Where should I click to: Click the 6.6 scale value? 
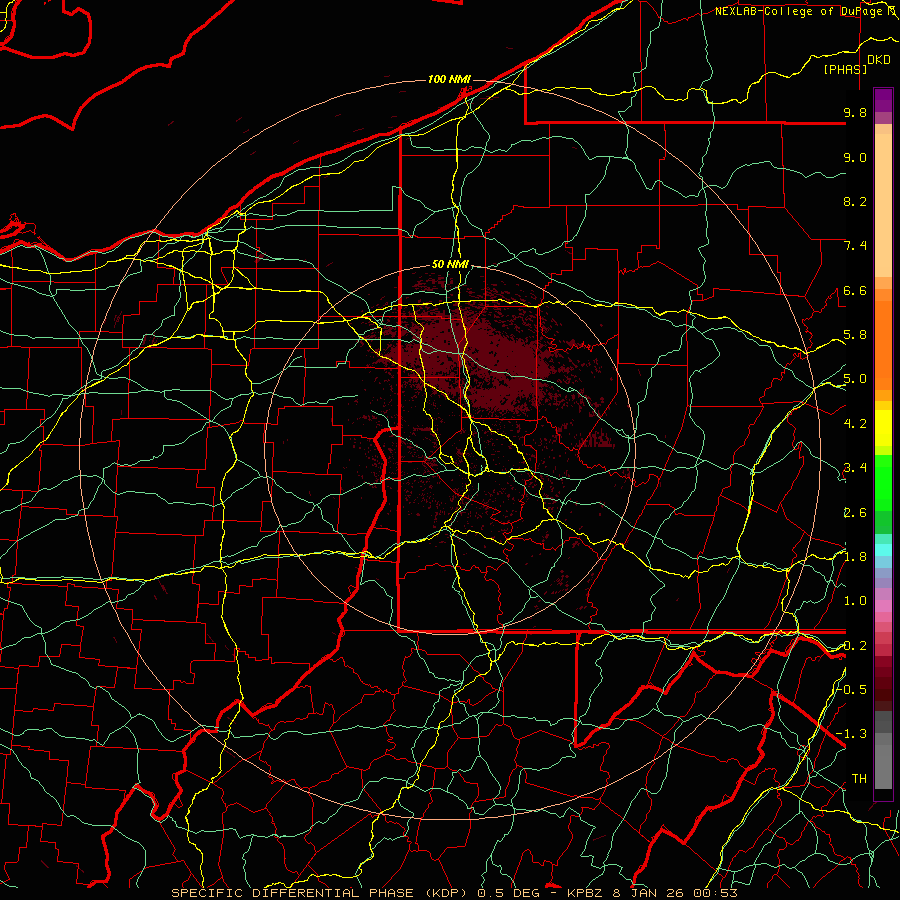click(855, 291)
